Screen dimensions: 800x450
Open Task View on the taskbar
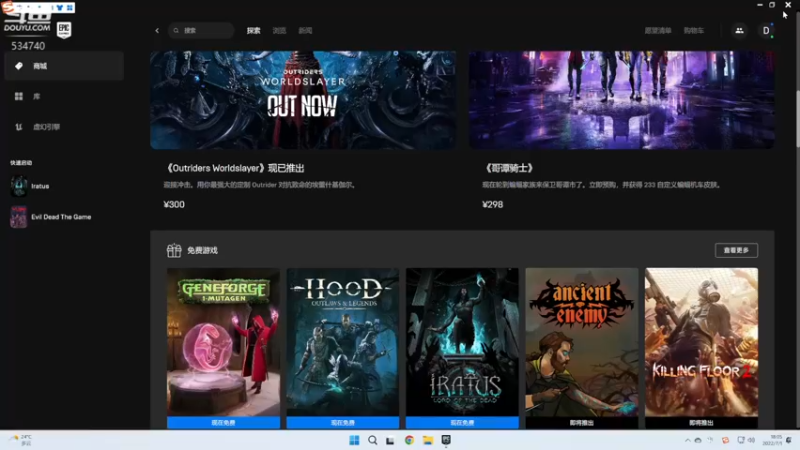coord(390,440)
